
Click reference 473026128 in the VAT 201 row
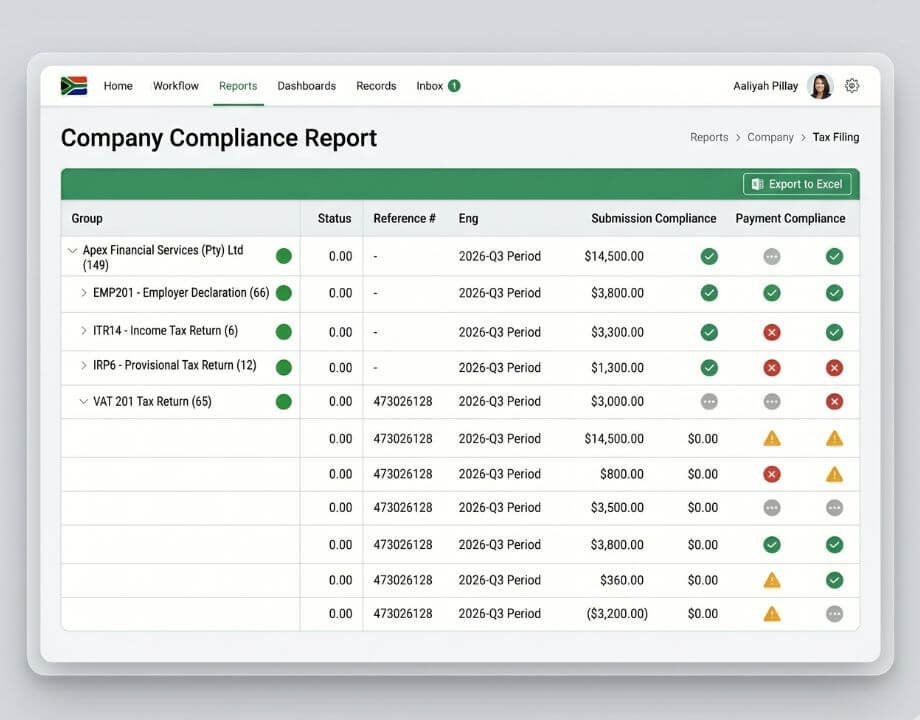403,401
